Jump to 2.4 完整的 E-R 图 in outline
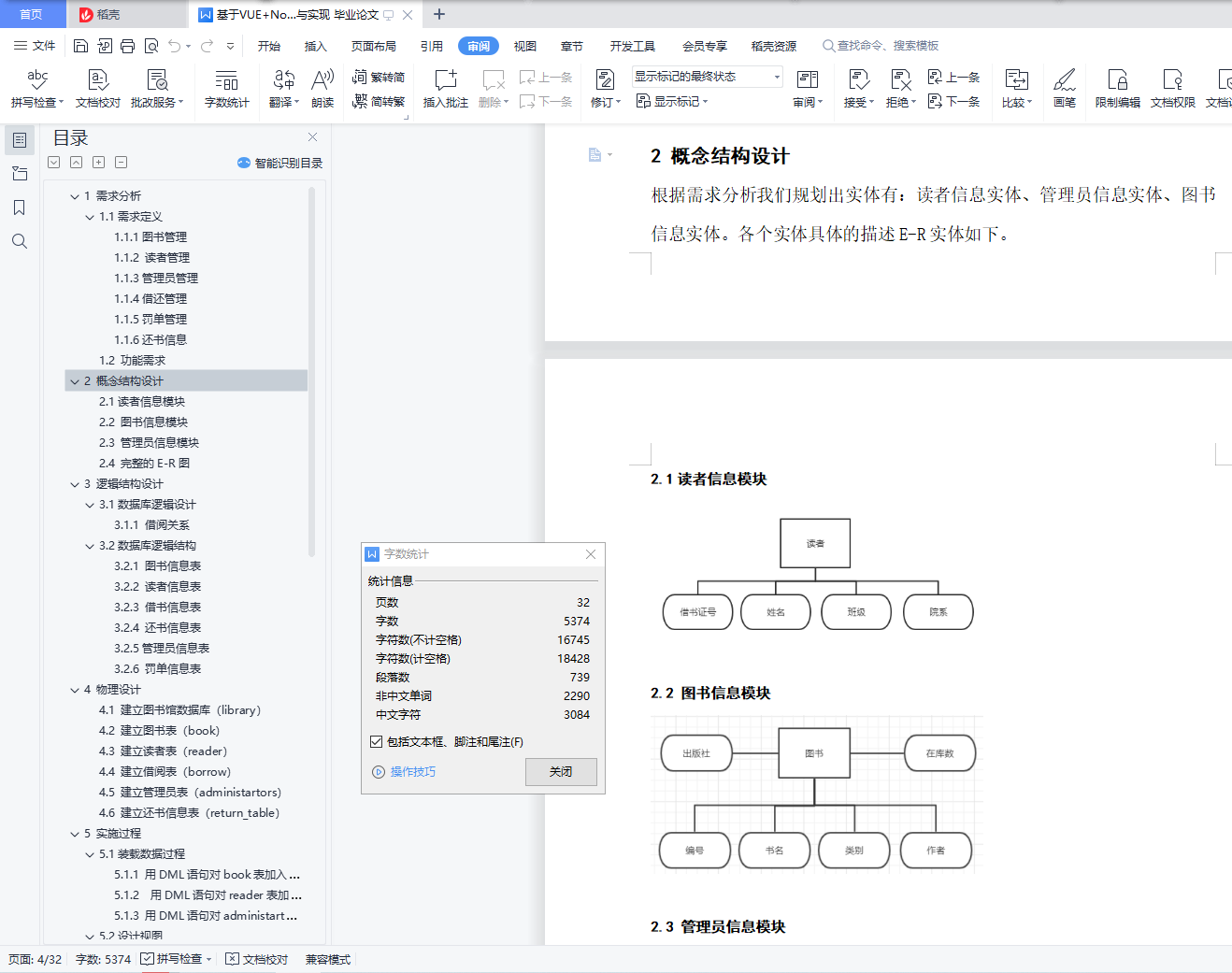This screenshot has width=1232, height=973. 145,464
